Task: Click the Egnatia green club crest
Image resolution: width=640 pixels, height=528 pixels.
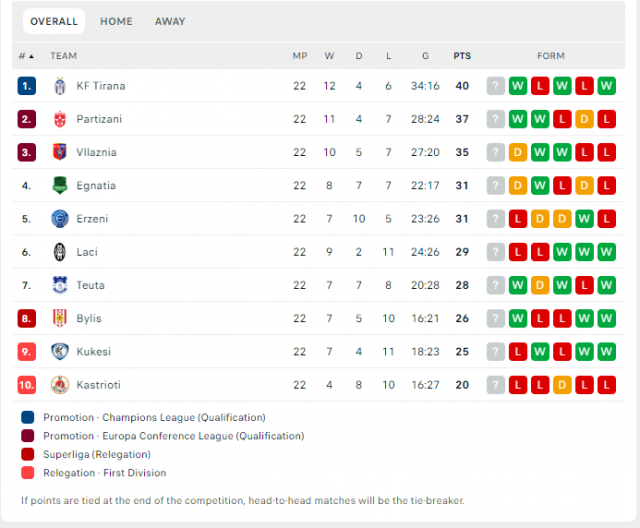Action: (60, 185)
